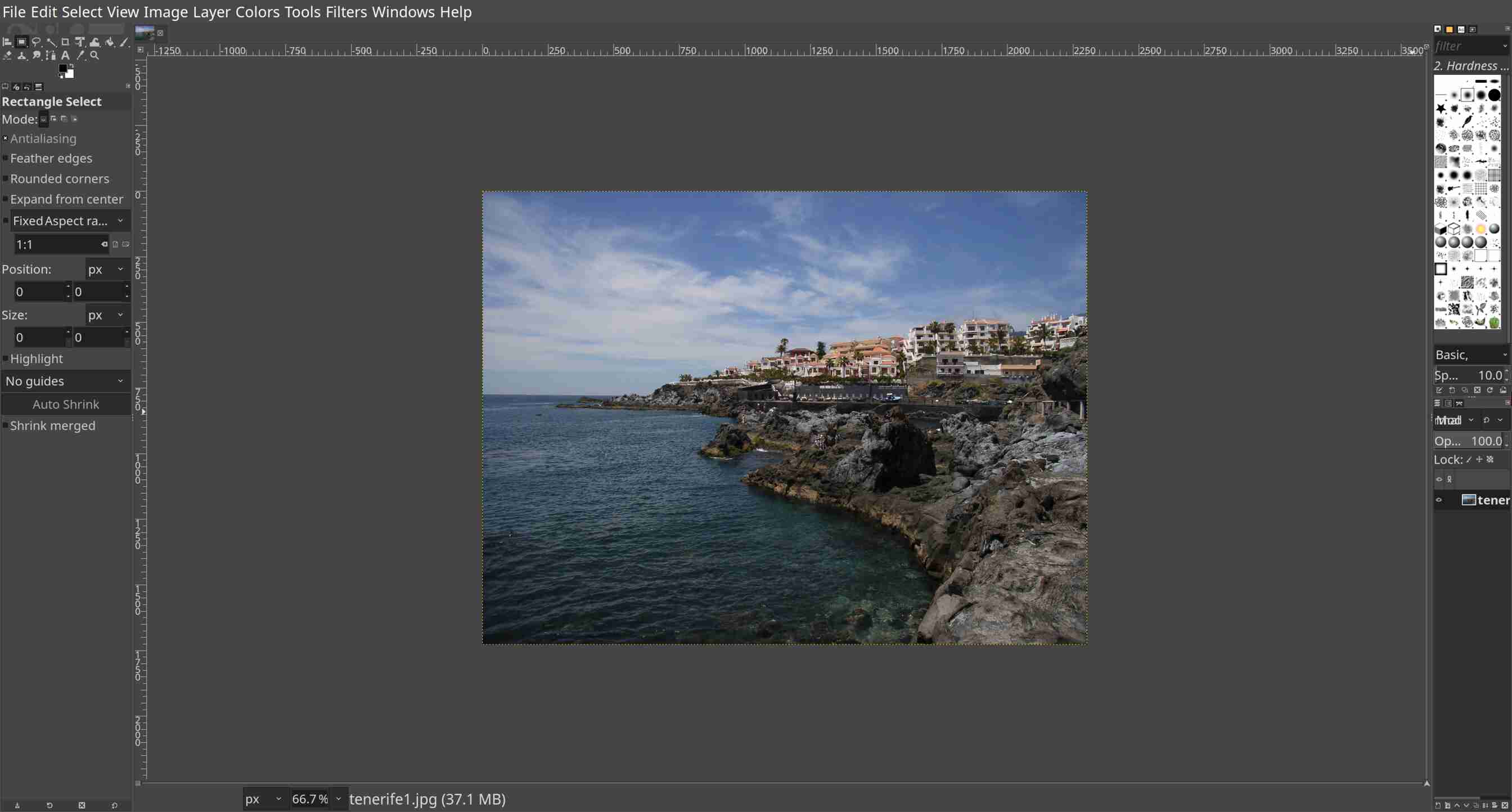The image size is (1512, 812).
Task: Select the Bucket Fill tool
Action: pos(109,42)
